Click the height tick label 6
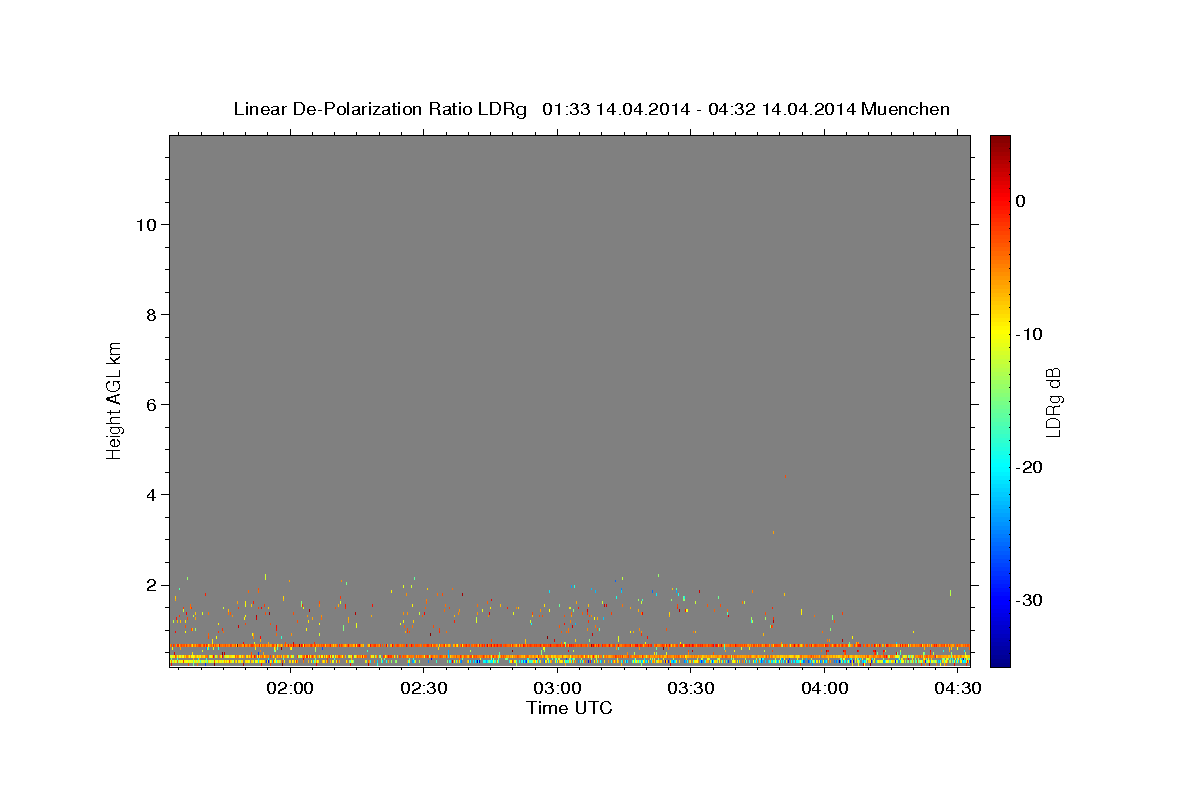Screen dimensions: 1200x800 click(x=149, y=405)
